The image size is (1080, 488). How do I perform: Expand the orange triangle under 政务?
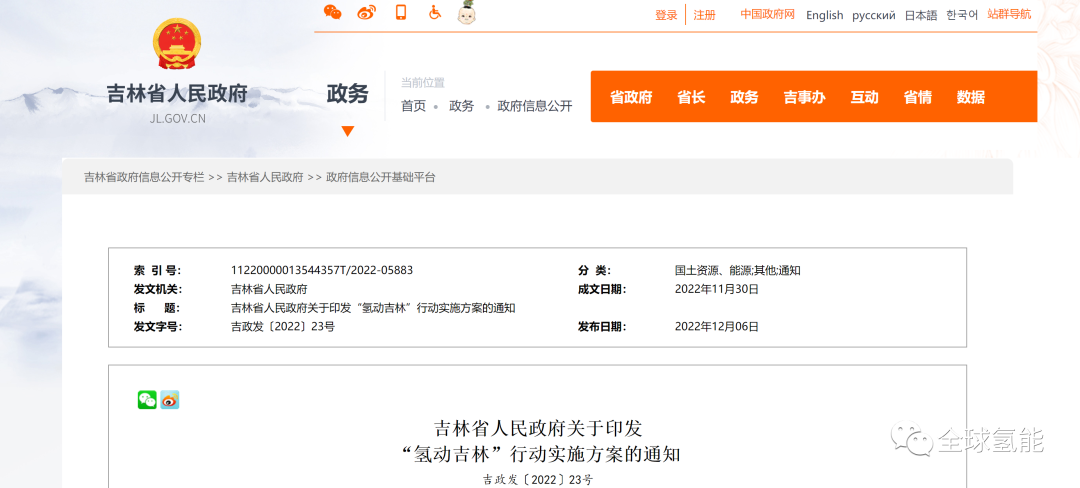pos(348,131)
